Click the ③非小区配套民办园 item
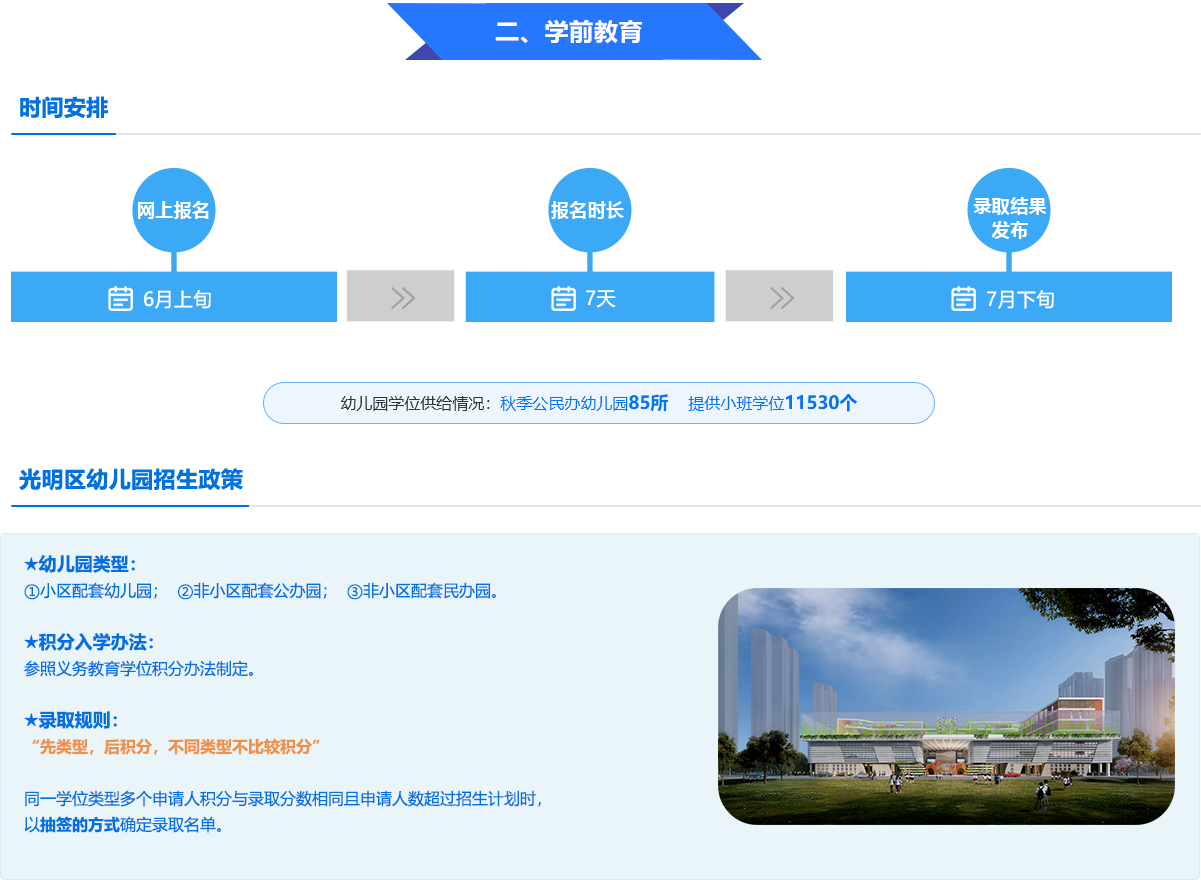The width and height of the screenshot is (1201, 880). click(423, 591)
